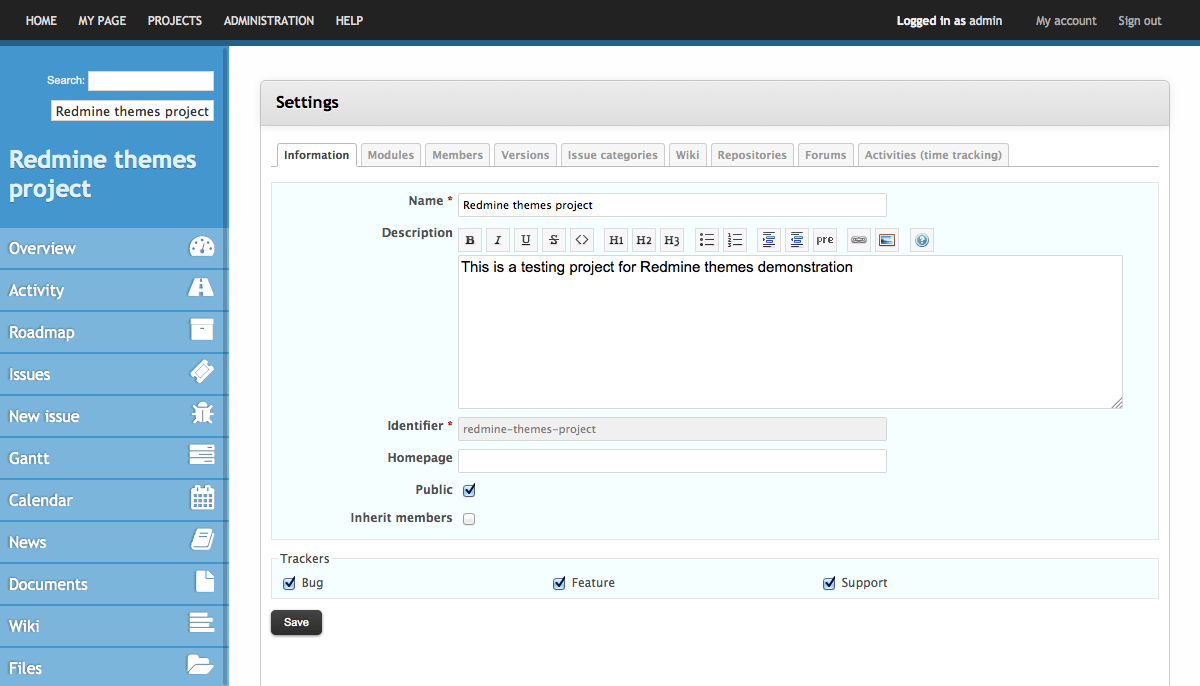Open Overview via the gauge icon in sidebar

tap(202, 247)
